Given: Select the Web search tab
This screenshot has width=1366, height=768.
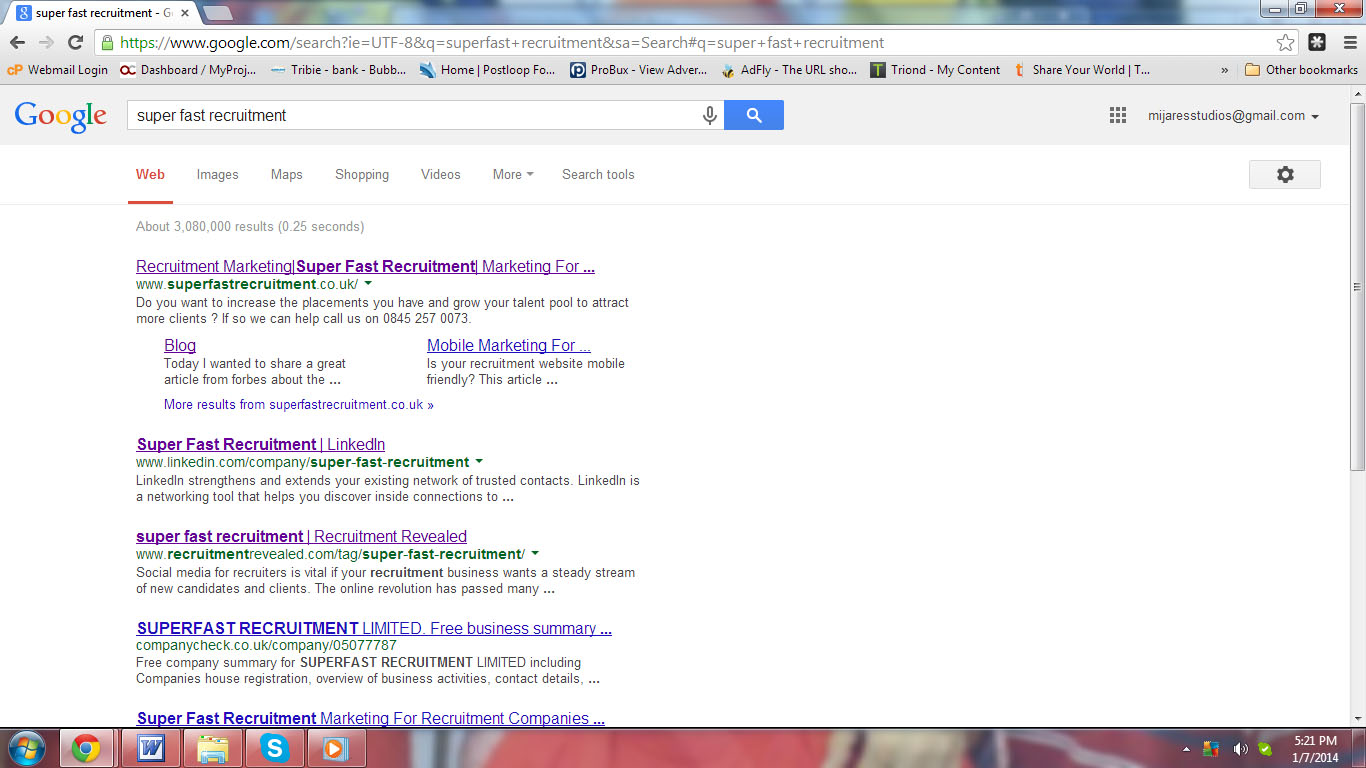Looking at the screenshot, I should [x=150, y=175].
